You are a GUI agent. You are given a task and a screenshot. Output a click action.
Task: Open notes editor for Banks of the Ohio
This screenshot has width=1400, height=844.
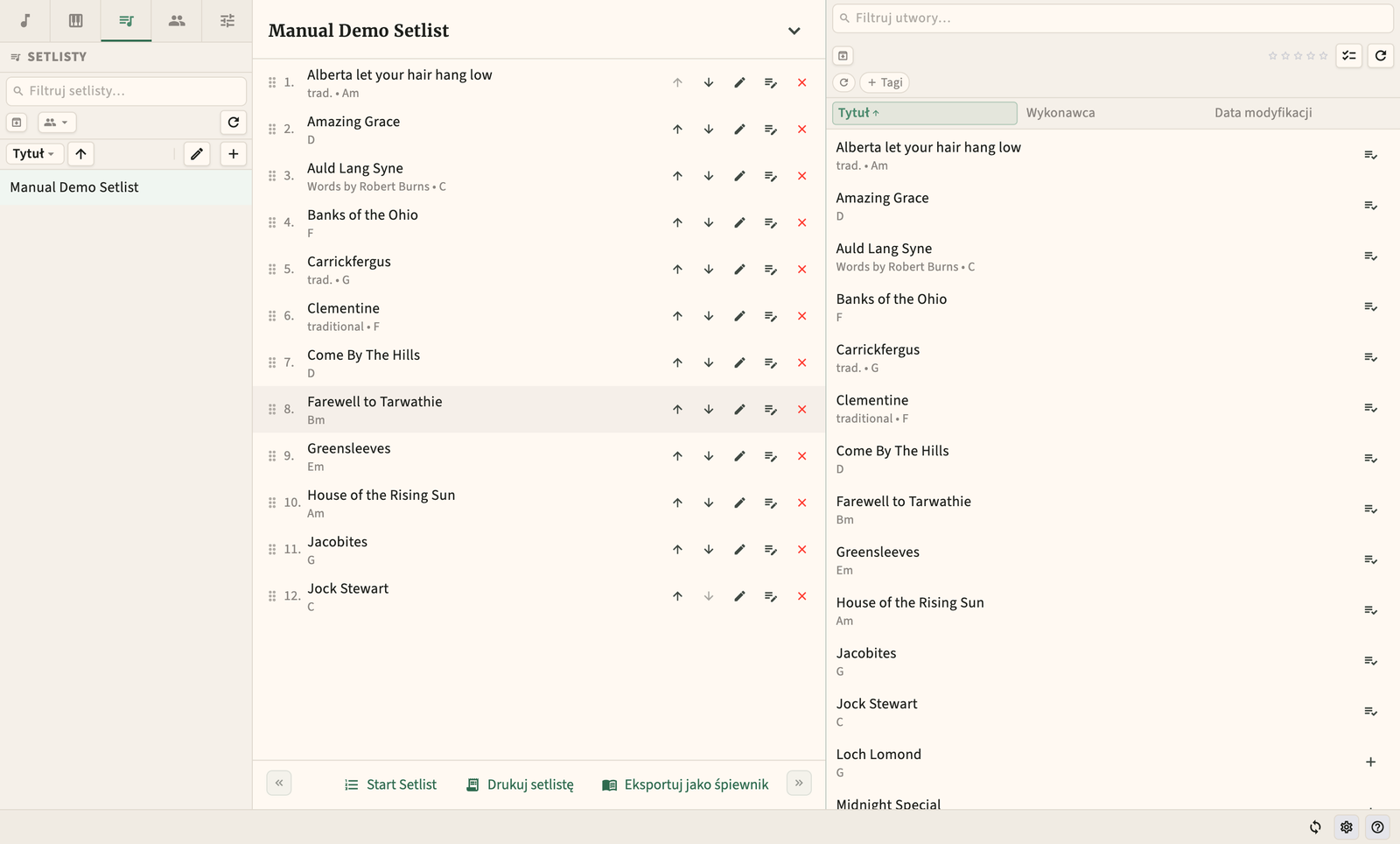click(x=771, y=222)
